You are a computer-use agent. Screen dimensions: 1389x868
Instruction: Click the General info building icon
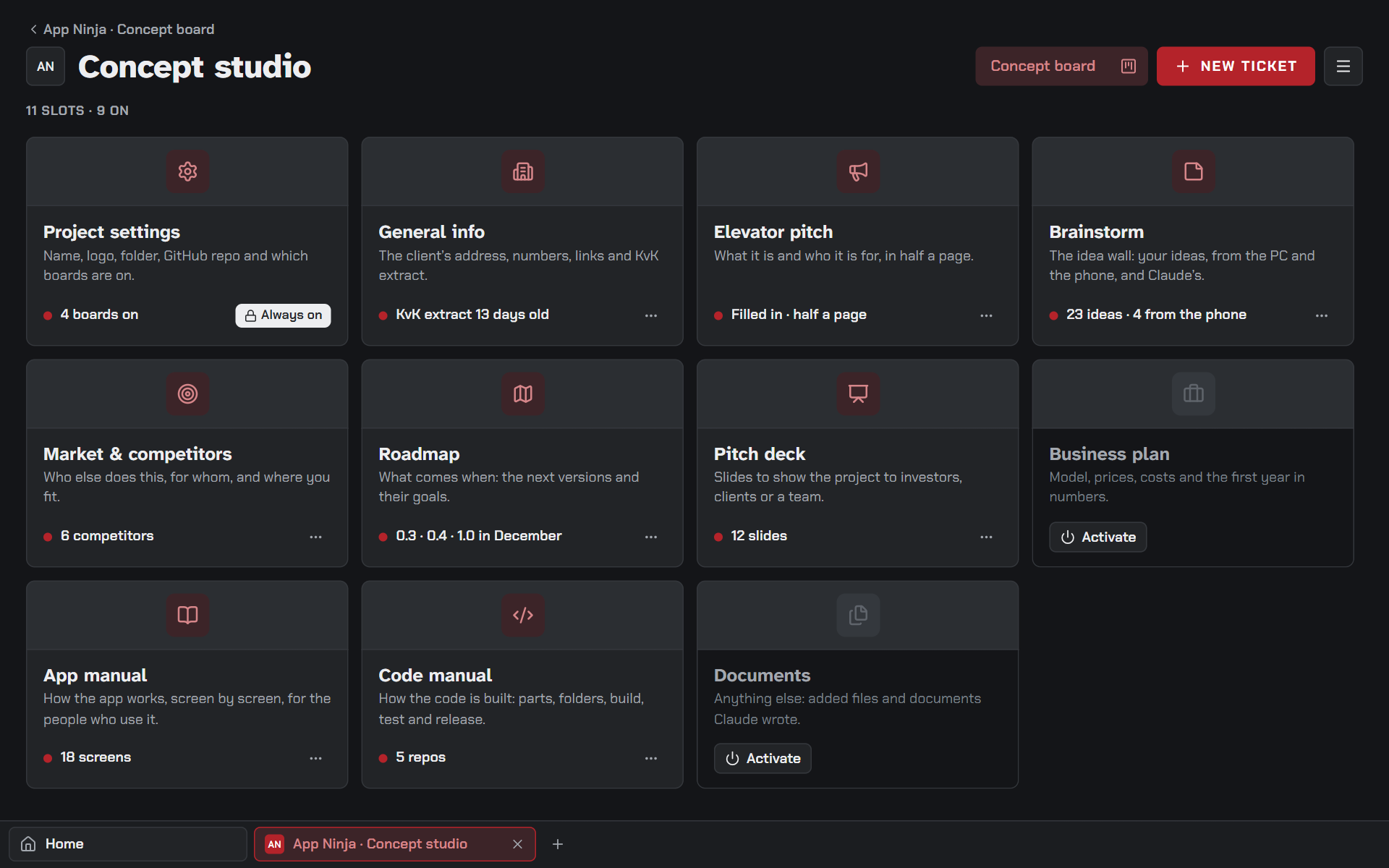tap(523, 171)
